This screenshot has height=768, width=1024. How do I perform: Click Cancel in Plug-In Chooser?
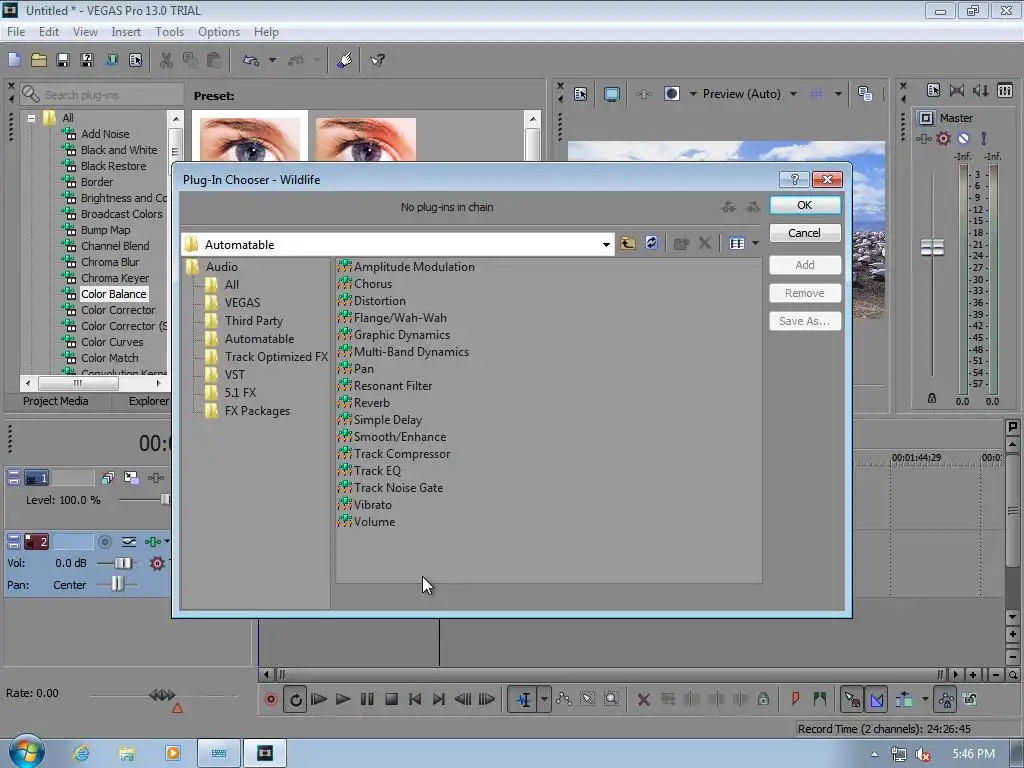[x=805, y=233]
